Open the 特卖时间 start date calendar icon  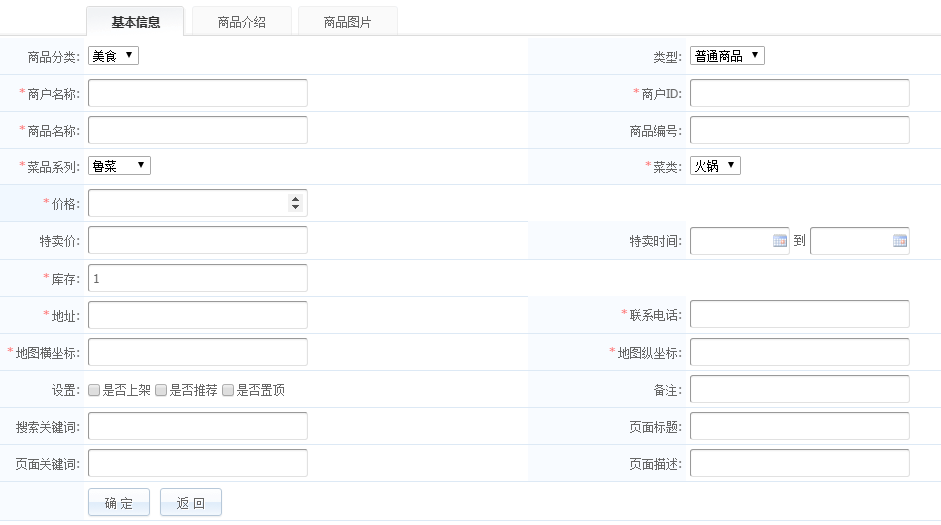pos(780,241)
